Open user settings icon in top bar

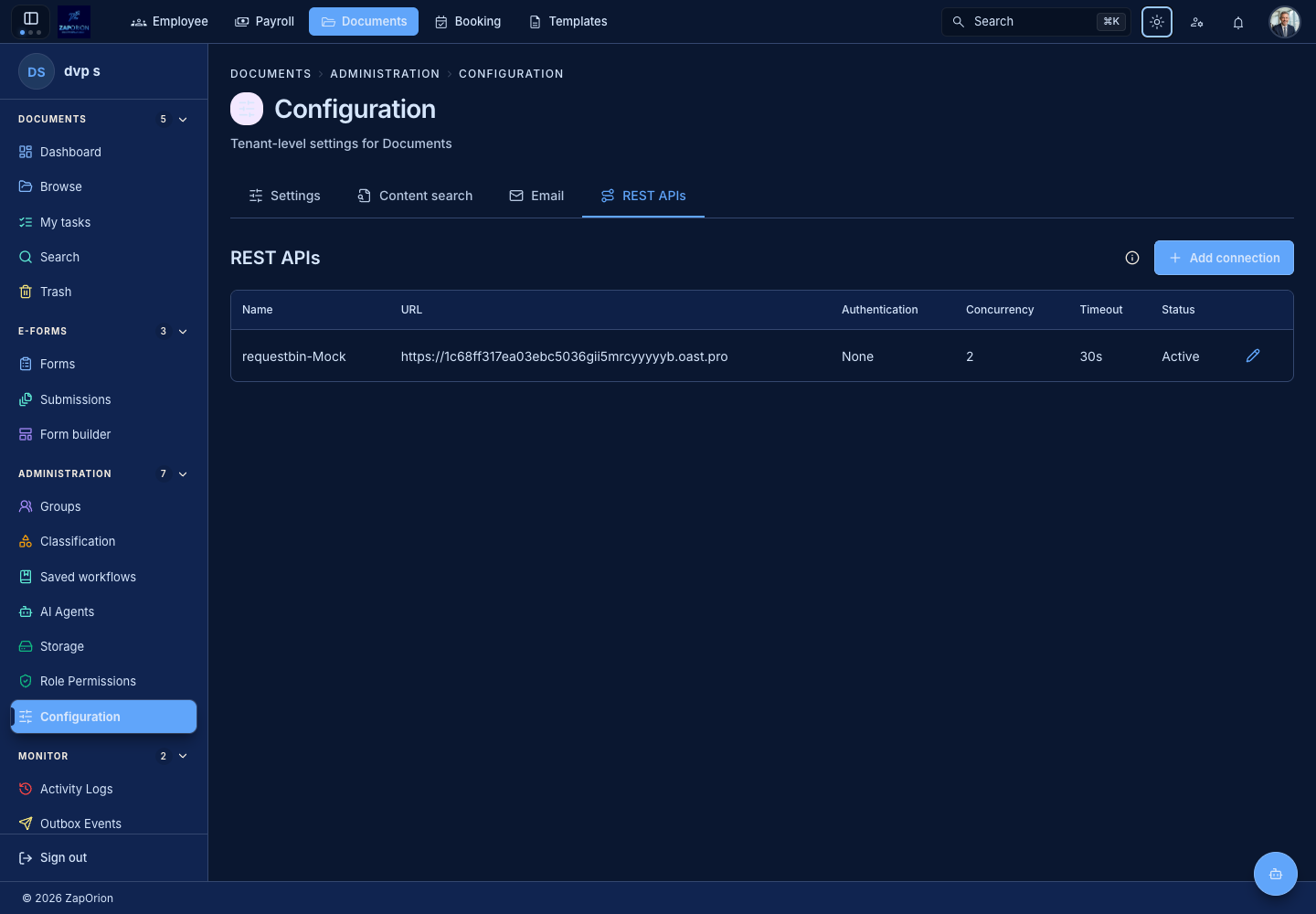(x=1197, y=22)
